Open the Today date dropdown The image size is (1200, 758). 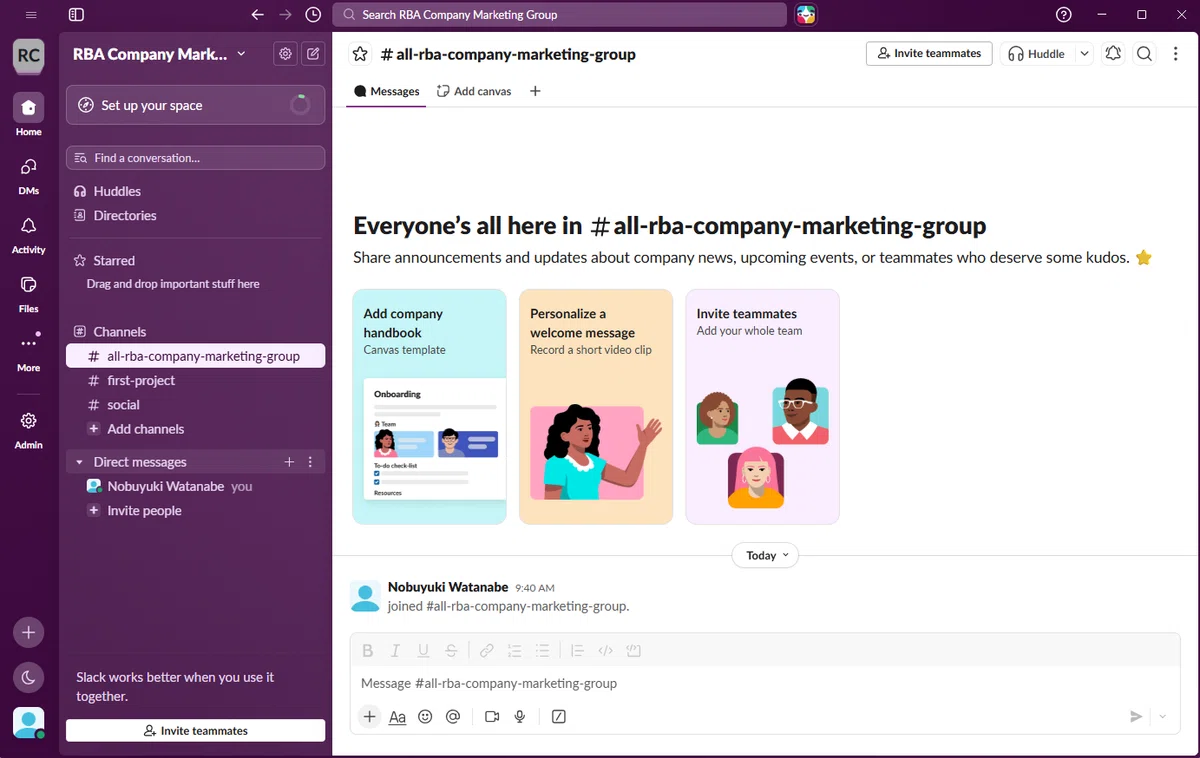[765, 555]
